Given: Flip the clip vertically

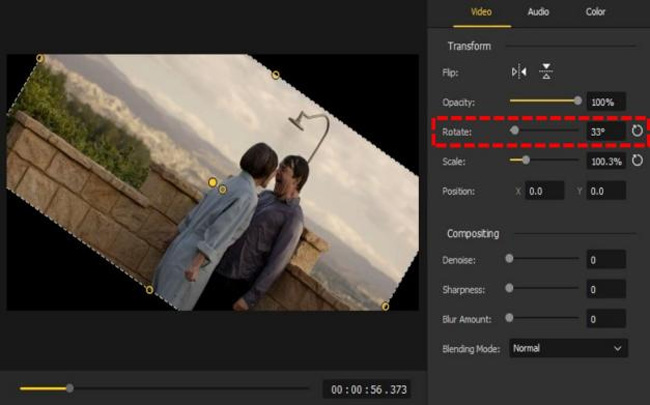Looking at the screenshot, I should (546, 71).
